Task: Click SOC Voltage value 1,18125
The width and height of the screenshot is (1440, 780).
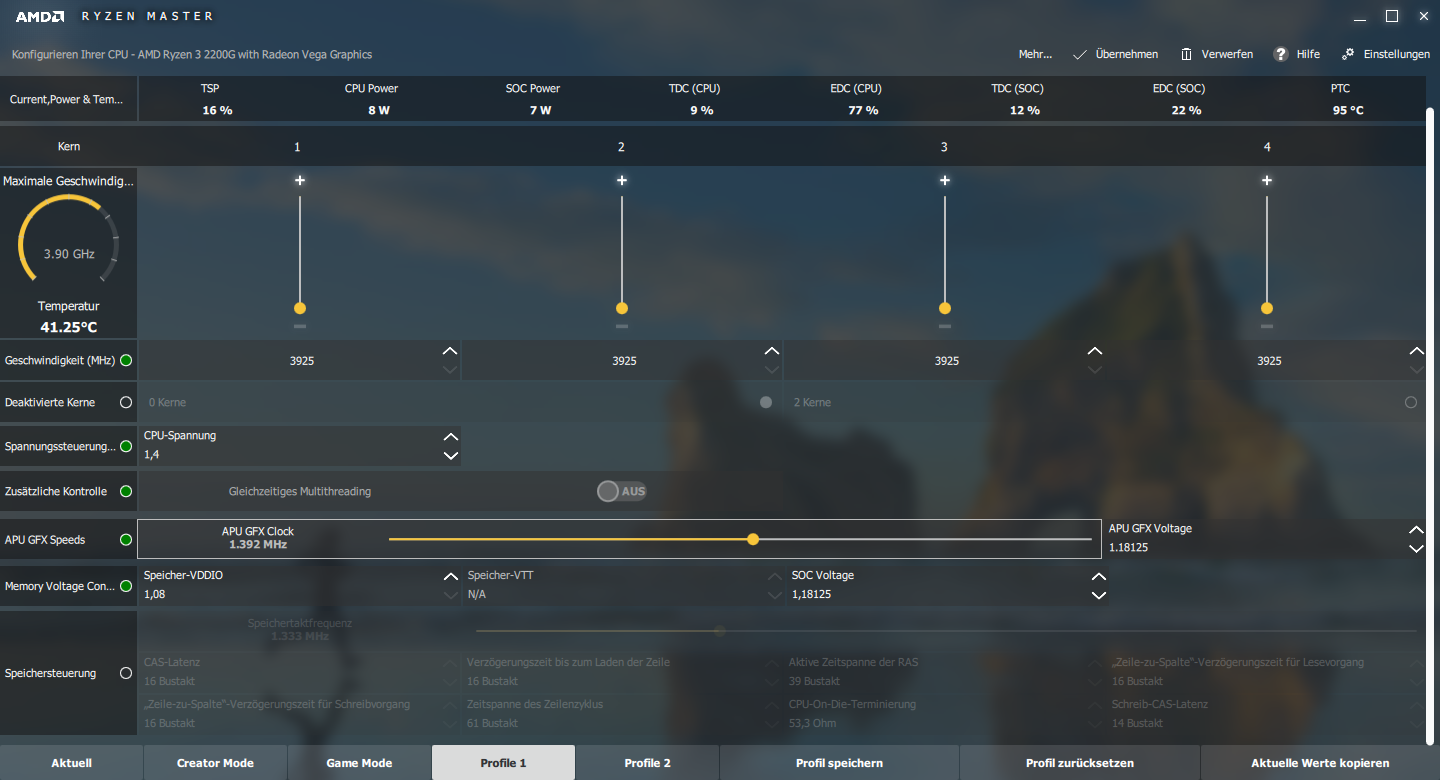Action: click(x=811, y=594)
